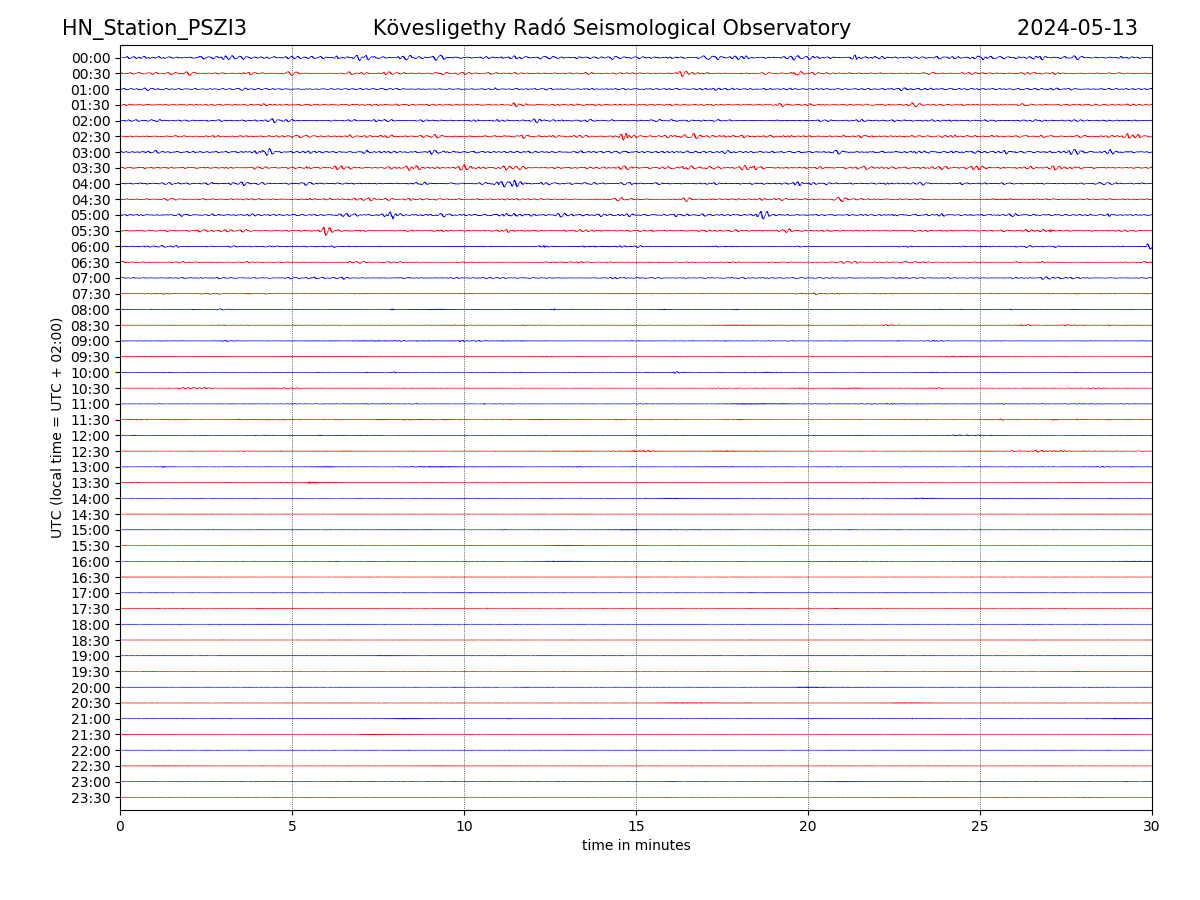Click the "time in minutes" axis label
This screenshot has height=900, width=1200.
tap(636, 846)
